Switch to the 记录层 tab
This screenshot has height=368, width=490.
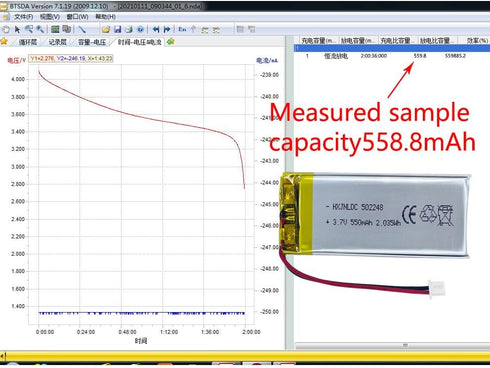click(58, 42)
